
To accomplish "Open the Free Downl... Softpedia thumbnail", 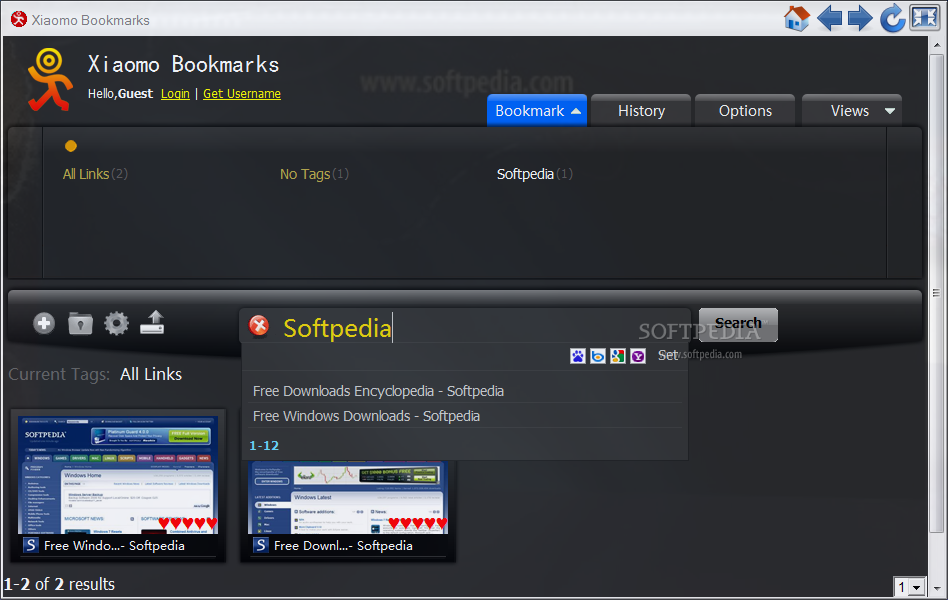I will pyautogui.click(x=348, y=498).
